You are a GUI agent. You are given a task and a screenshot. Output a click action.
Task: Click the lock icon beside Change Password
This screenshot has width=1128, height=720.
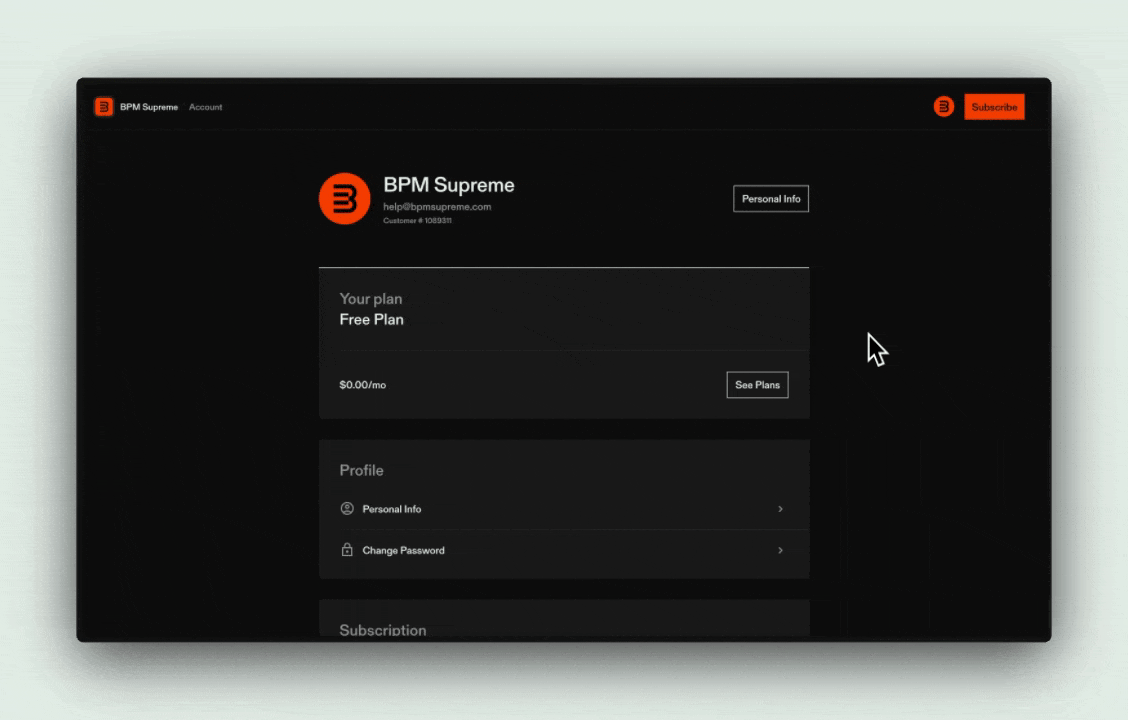click(347, 550)
